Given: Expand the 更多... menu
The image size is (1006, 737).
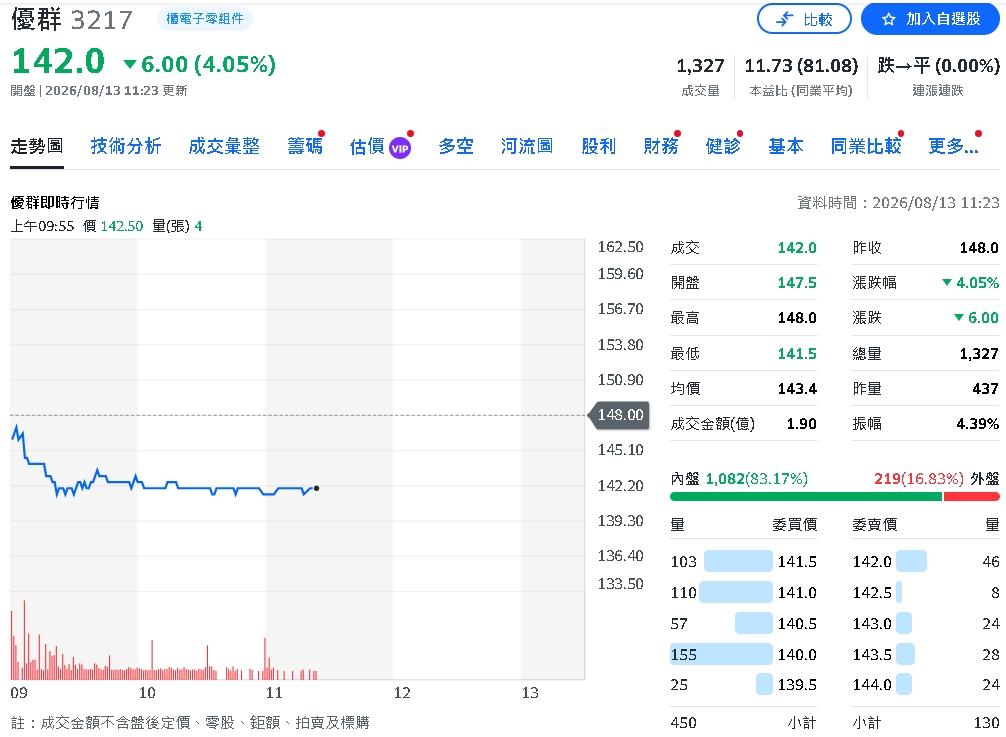Looking at the screenshot, I should pos(953,146).
